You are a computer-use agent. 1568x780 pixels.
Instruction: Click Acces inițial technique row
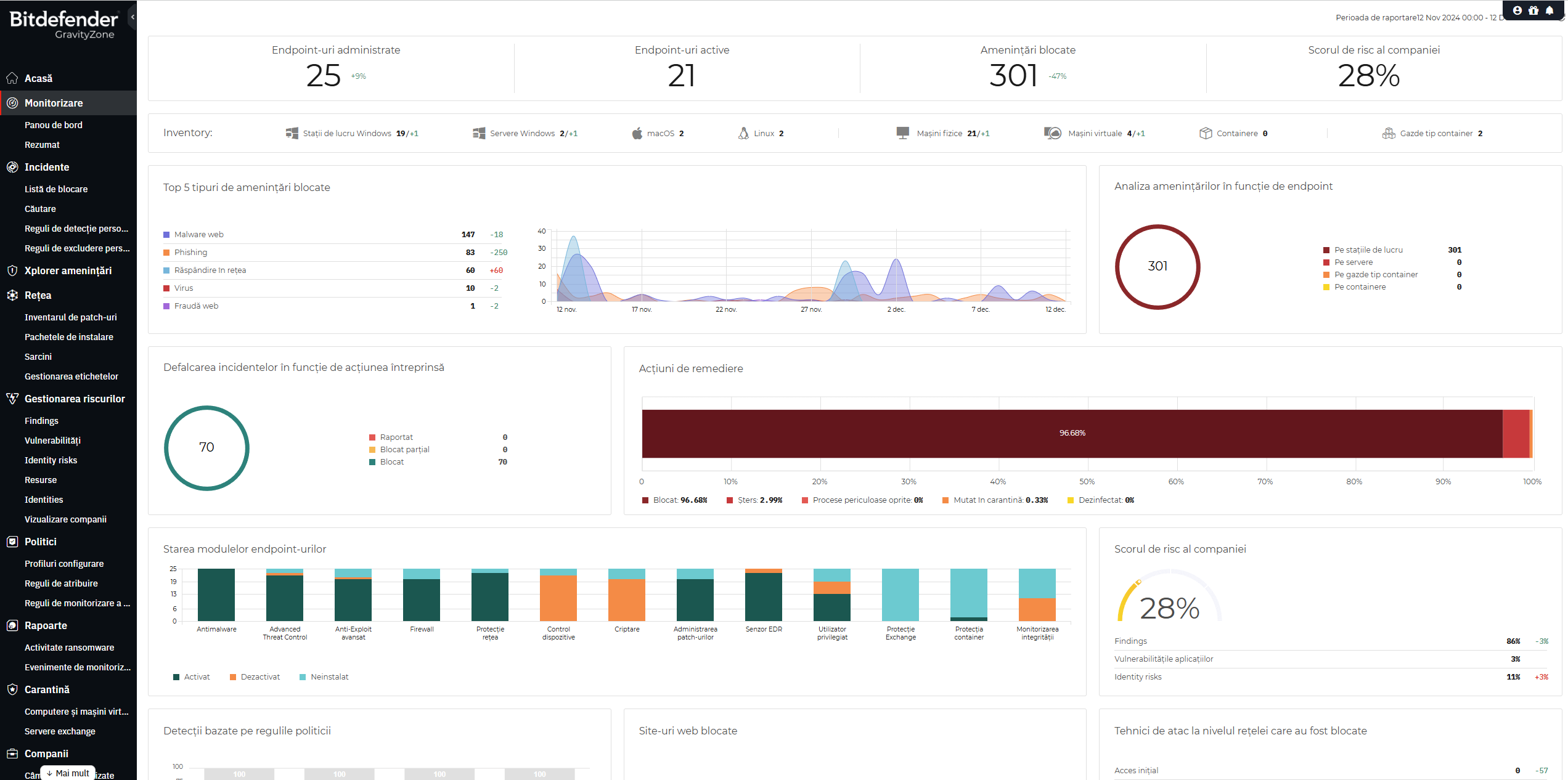coord(1331,771)
